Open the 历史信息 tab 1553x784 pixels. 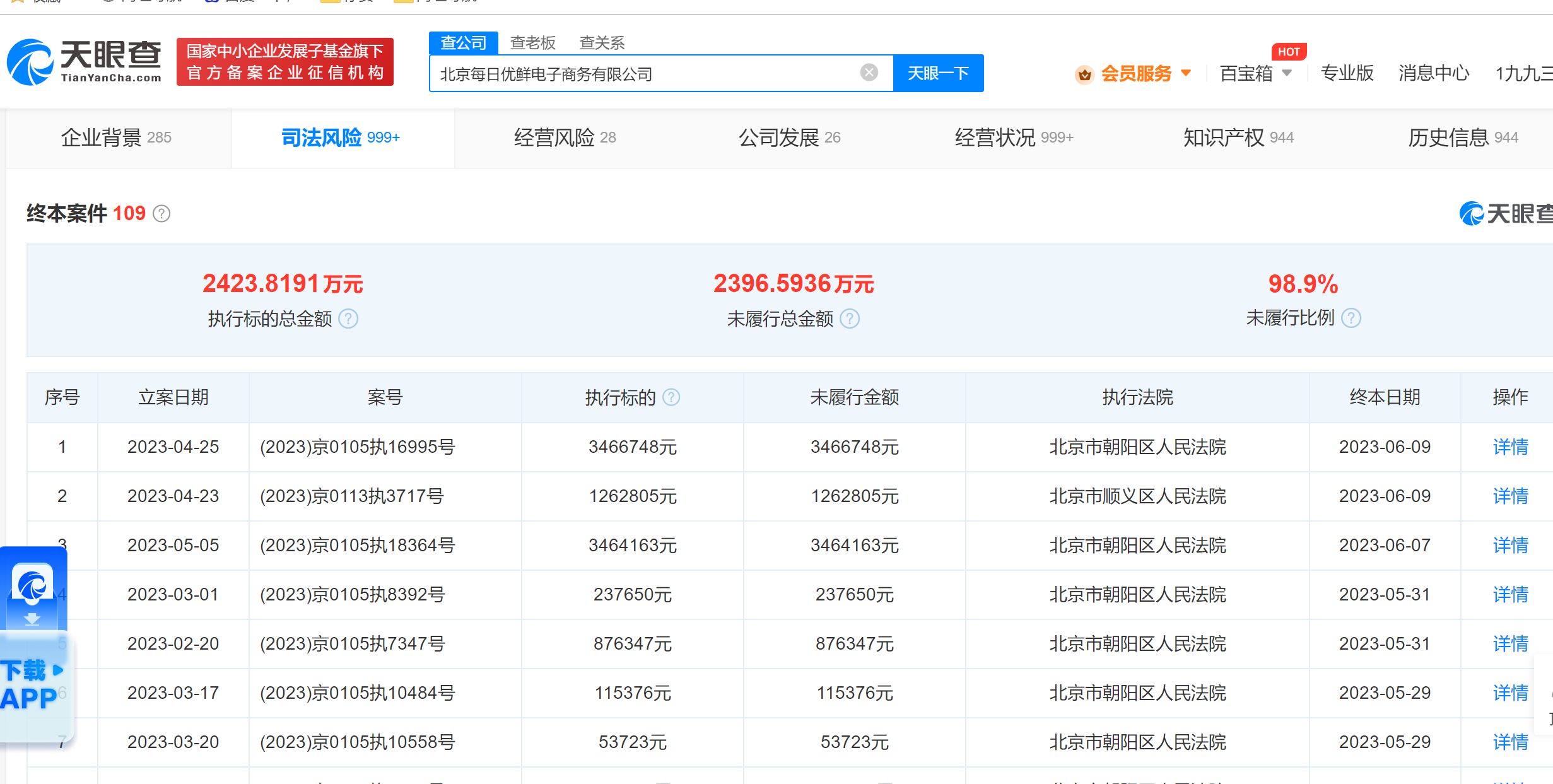[1463, 137]
